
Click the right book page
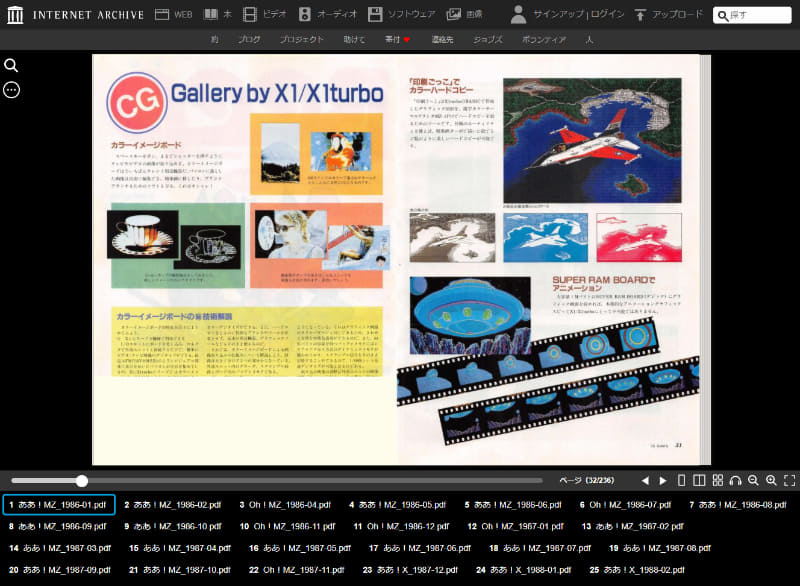click(x=550, y=260)
